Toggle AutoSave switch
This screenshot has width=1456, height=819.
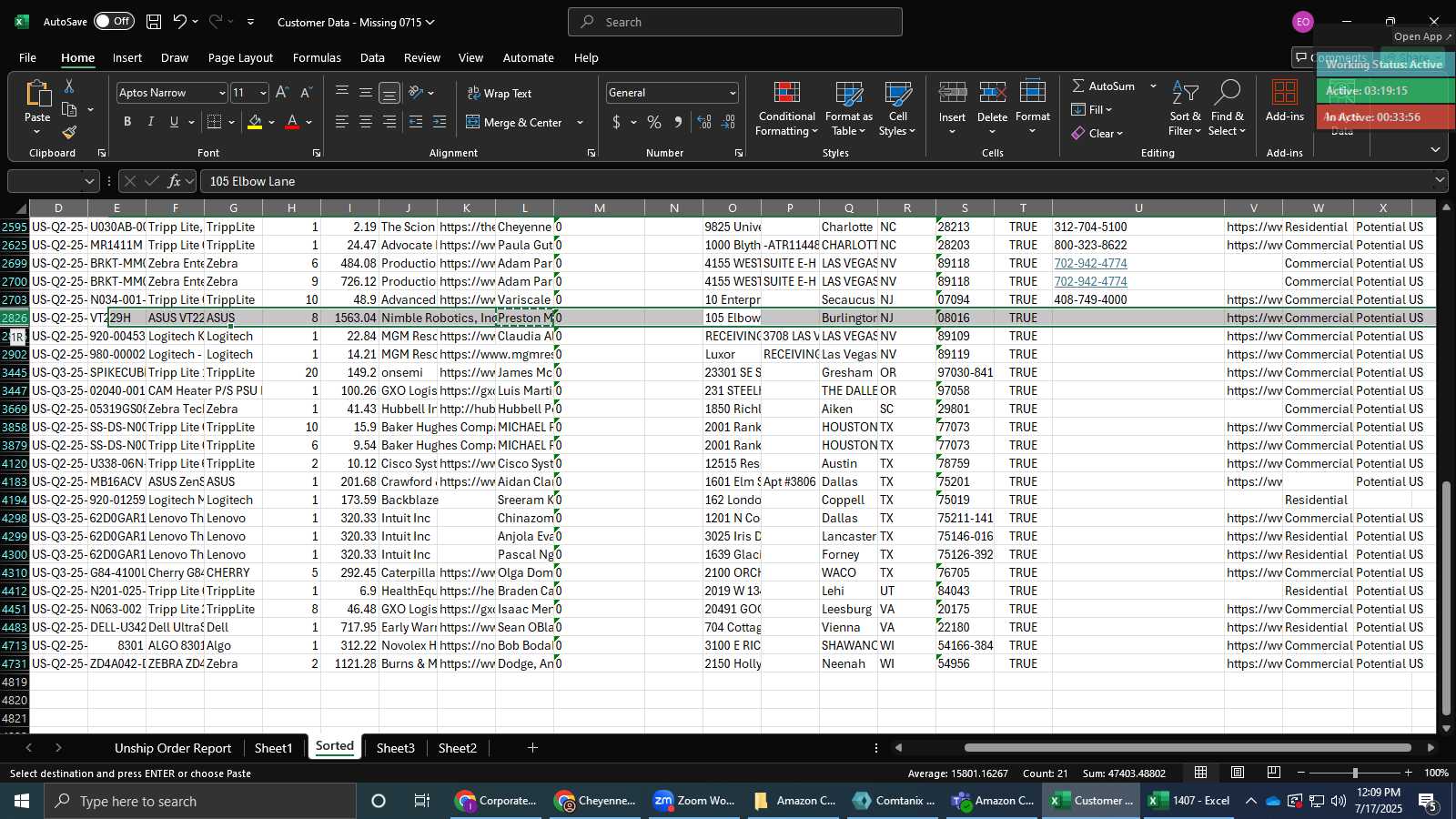tap(114, 21)
